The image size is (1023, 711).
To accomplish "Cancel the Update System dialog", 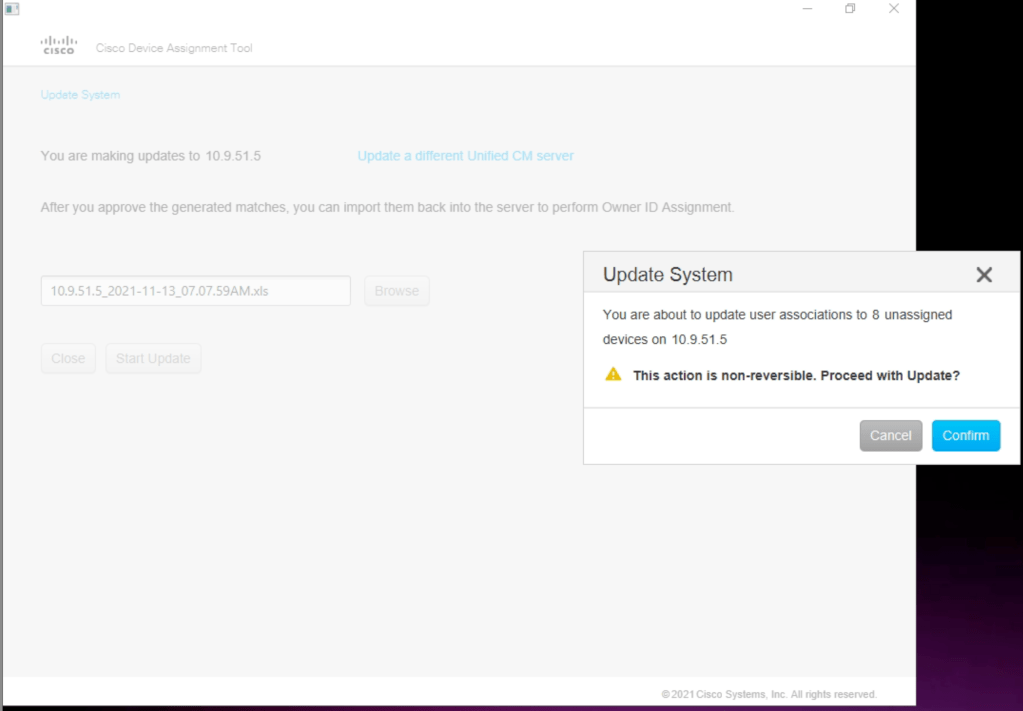I will tap(890, 436).
